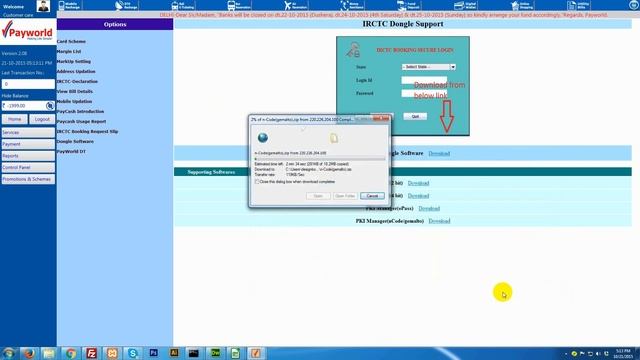Expand the Services side menu
This screenshot has height=360, width=640.
pyautogui.click(x=28, y=132)
